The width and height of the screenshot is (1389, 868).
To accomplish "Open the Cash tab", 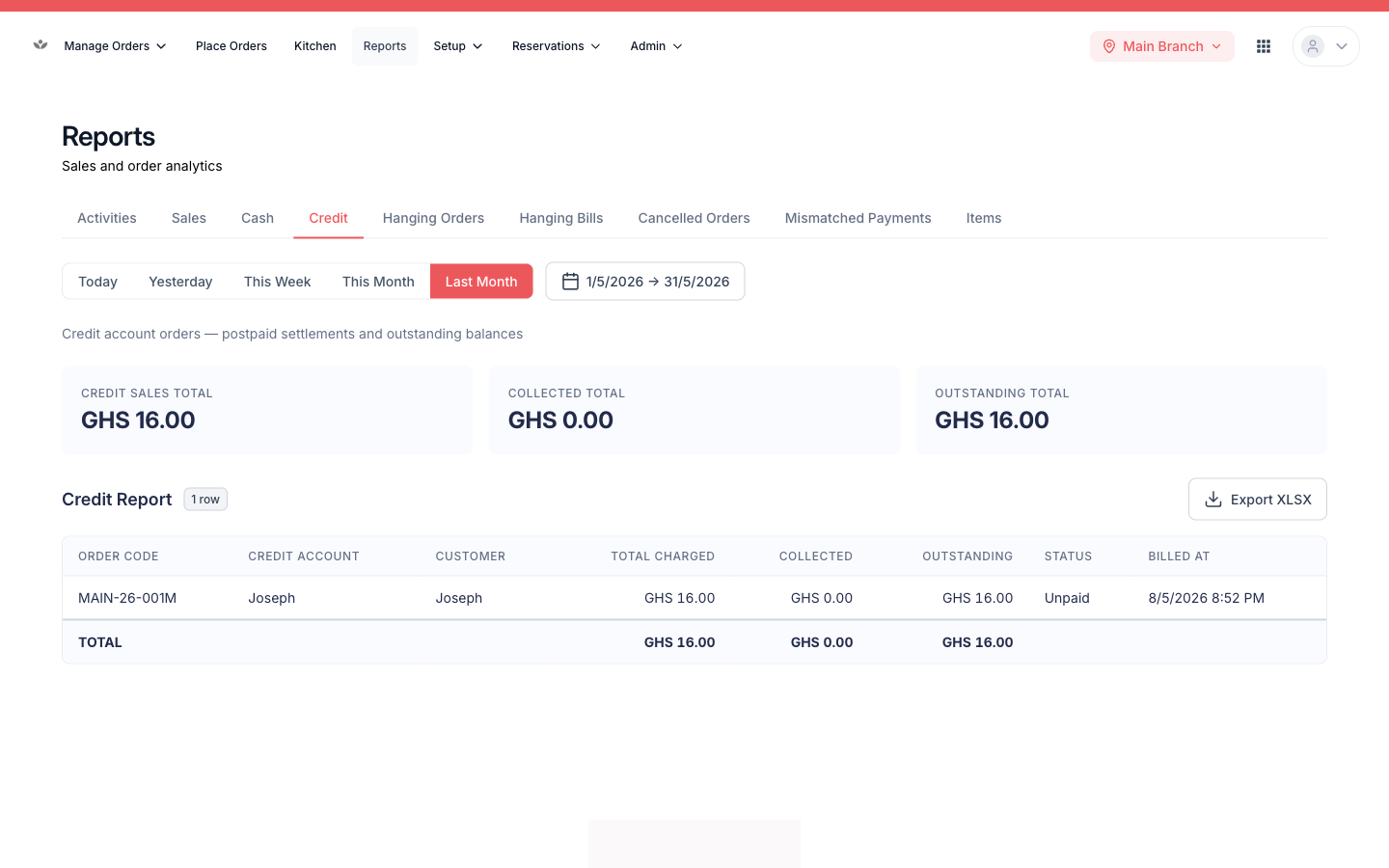I will coord(258,218).
